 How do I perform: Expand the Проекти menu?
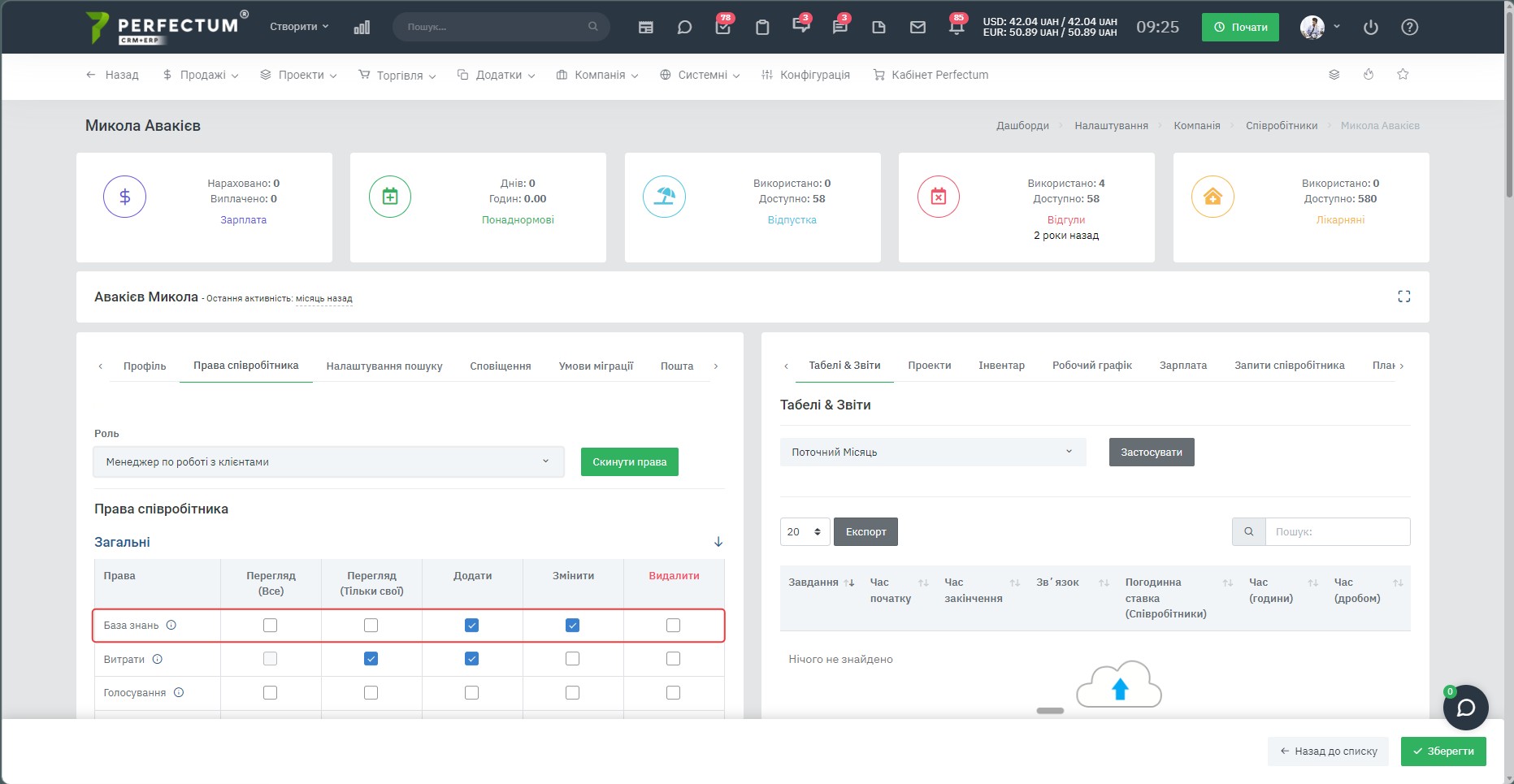click(x=298, y=75)
